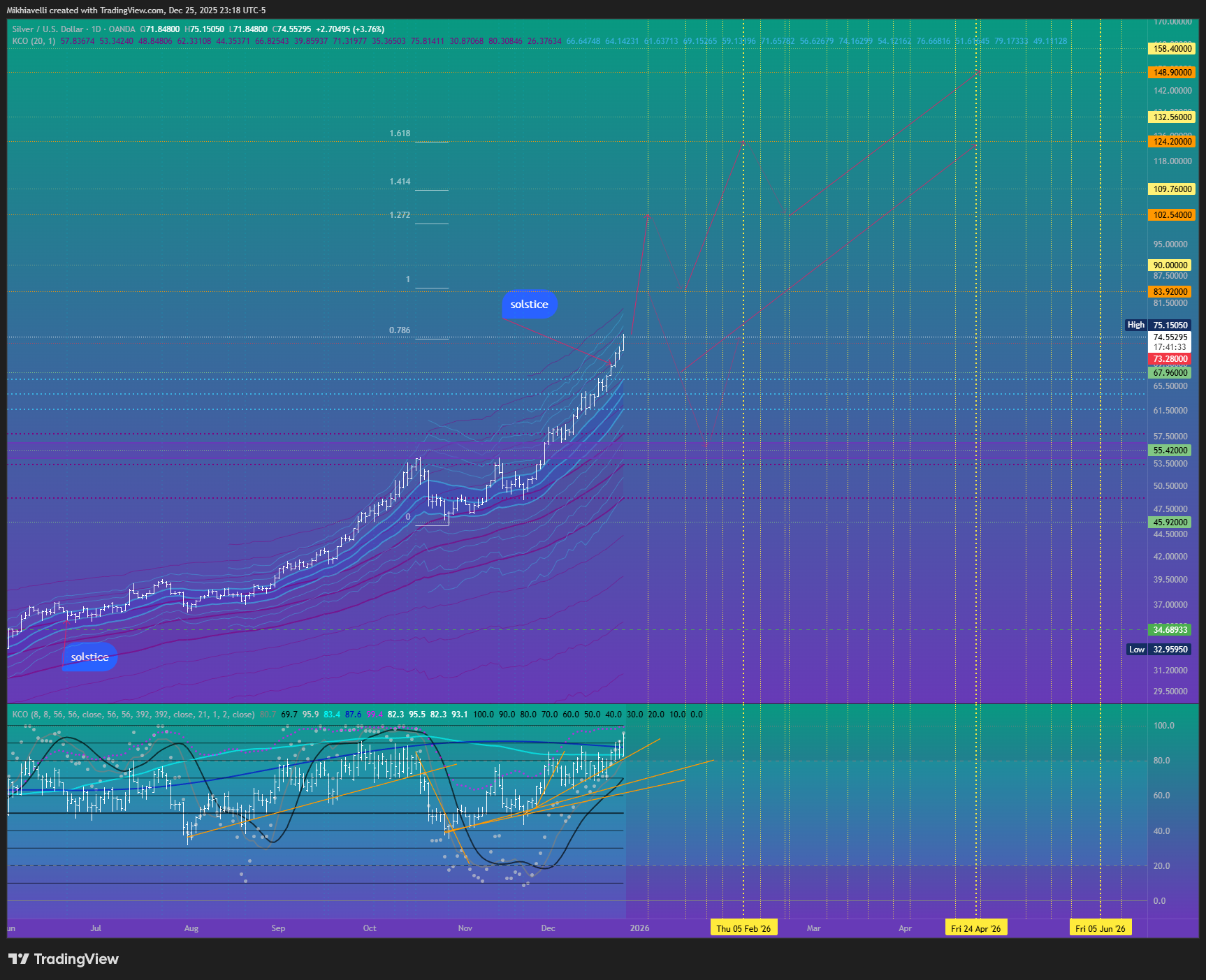This screenshot has height=980, width=1206.
Task: Click the lower pane KCO (8, 8, 56...) legend
Action: click(133, 715)
